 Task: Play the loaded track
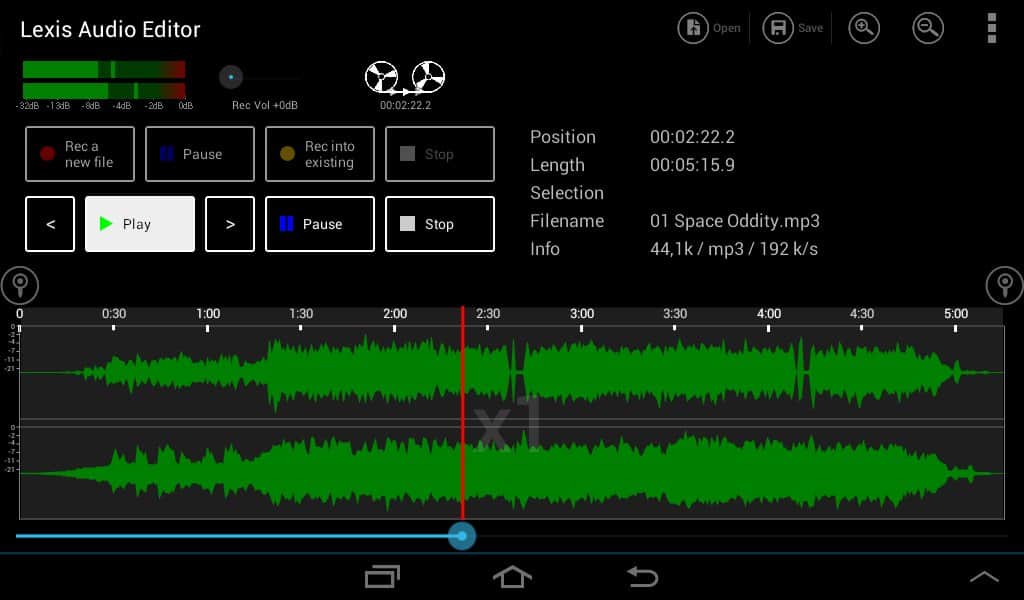pyautogui.click(x=140, y=224)
